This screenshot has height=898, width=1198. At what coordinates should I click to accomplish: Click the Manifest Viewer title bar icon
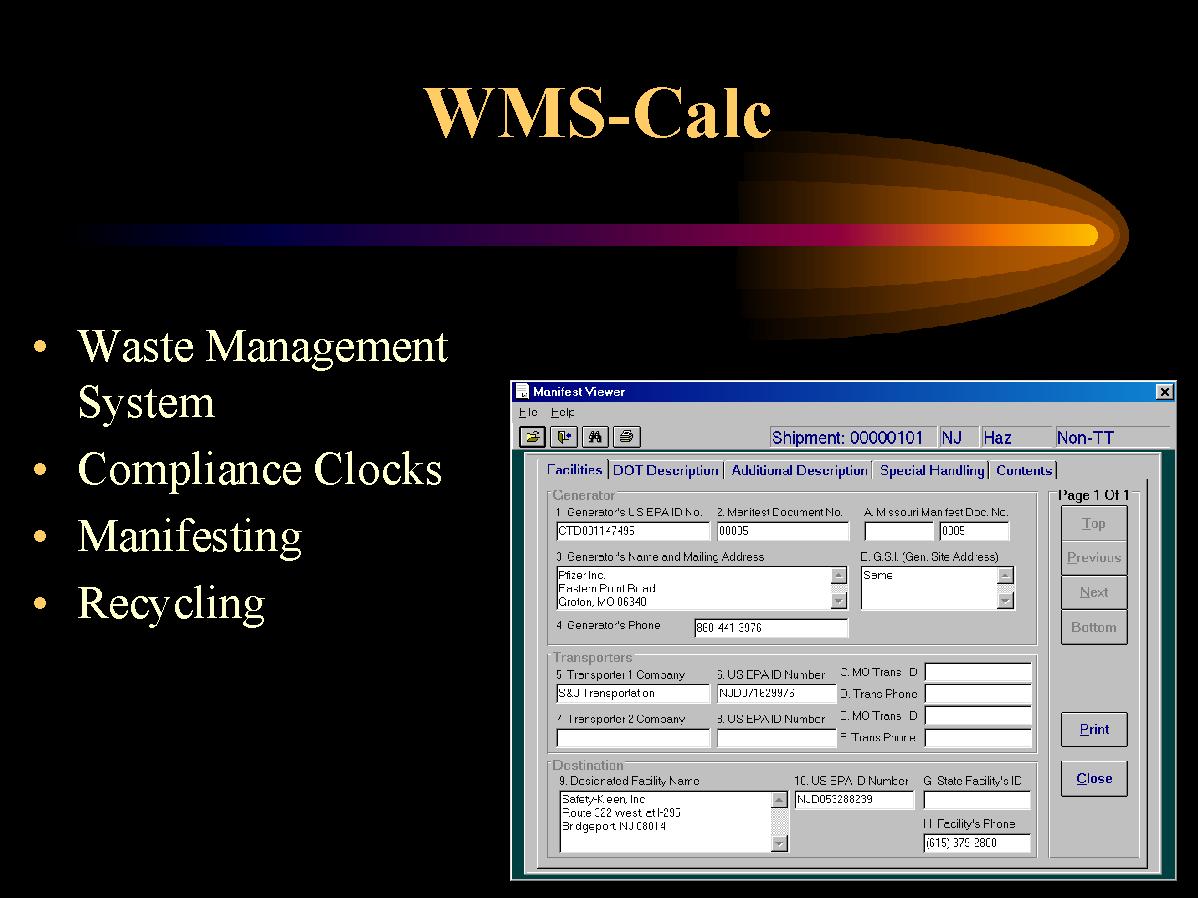(522, 392)
